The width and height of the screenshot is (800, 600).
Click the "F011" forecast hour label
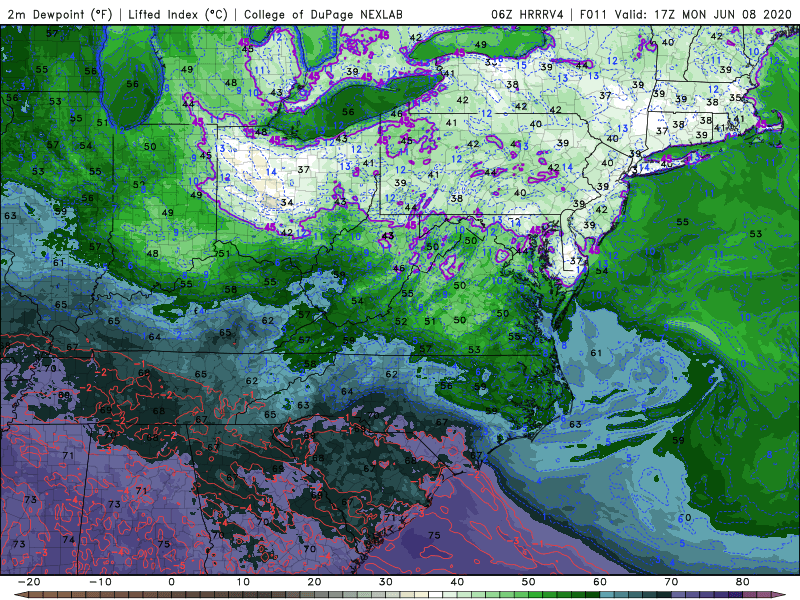pyautogui.click(x=594, y=14)
